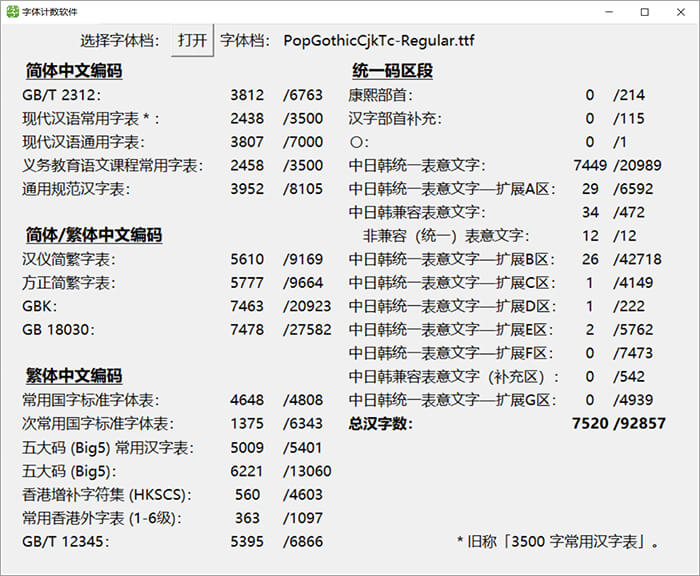Click the 打开 button to choose a font
Image resolution: width=700 pixels, height=576 pixels.
point(192,40)
